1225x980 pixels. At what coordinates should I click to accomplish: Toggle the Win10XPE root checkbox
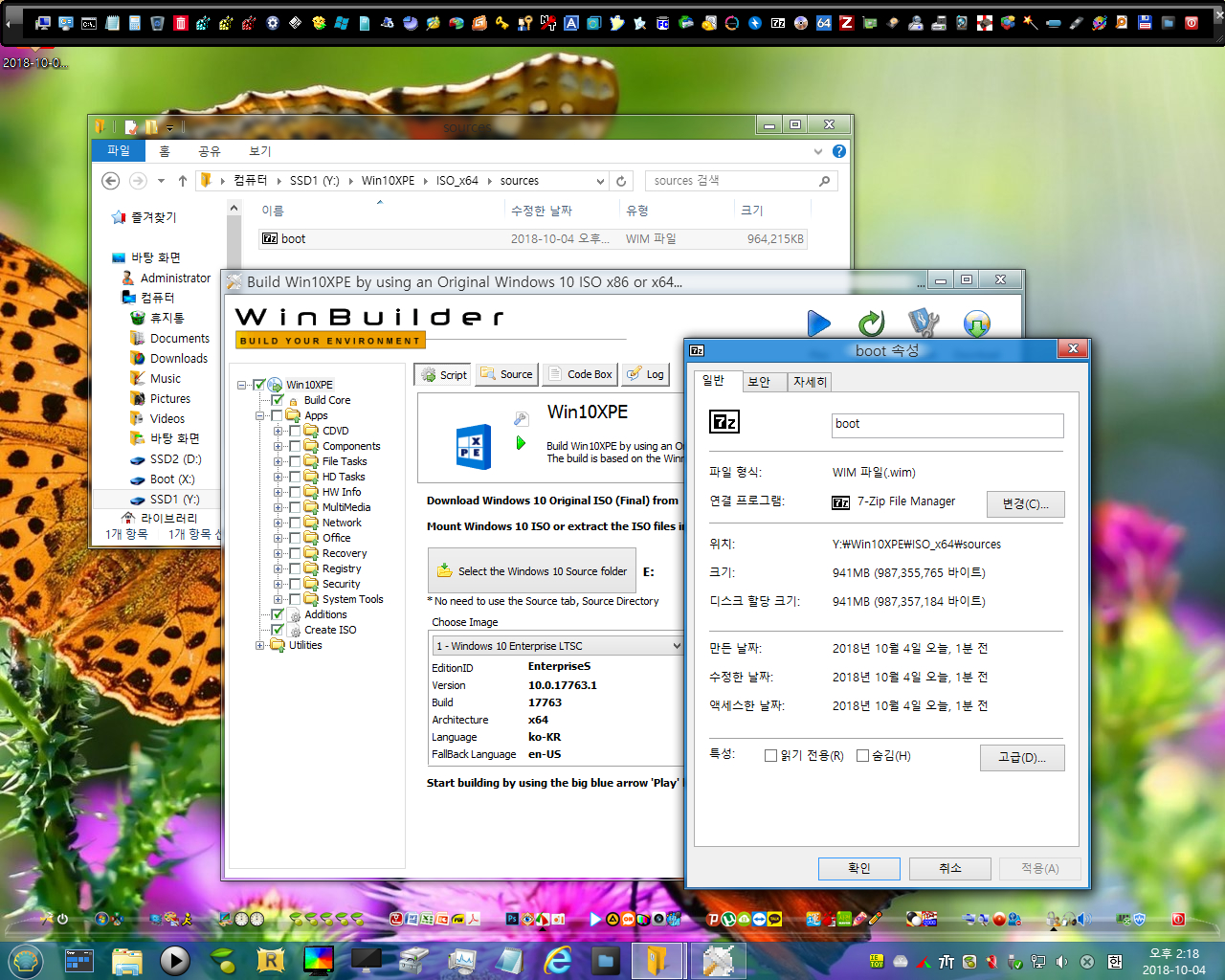coord(259,385)
